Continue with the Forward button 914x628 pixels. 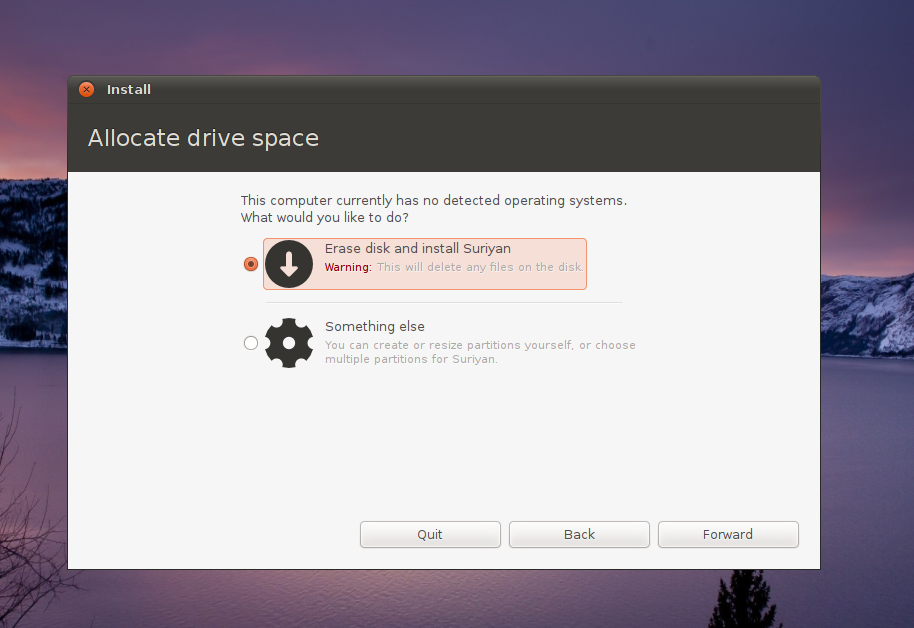point(728,535)
